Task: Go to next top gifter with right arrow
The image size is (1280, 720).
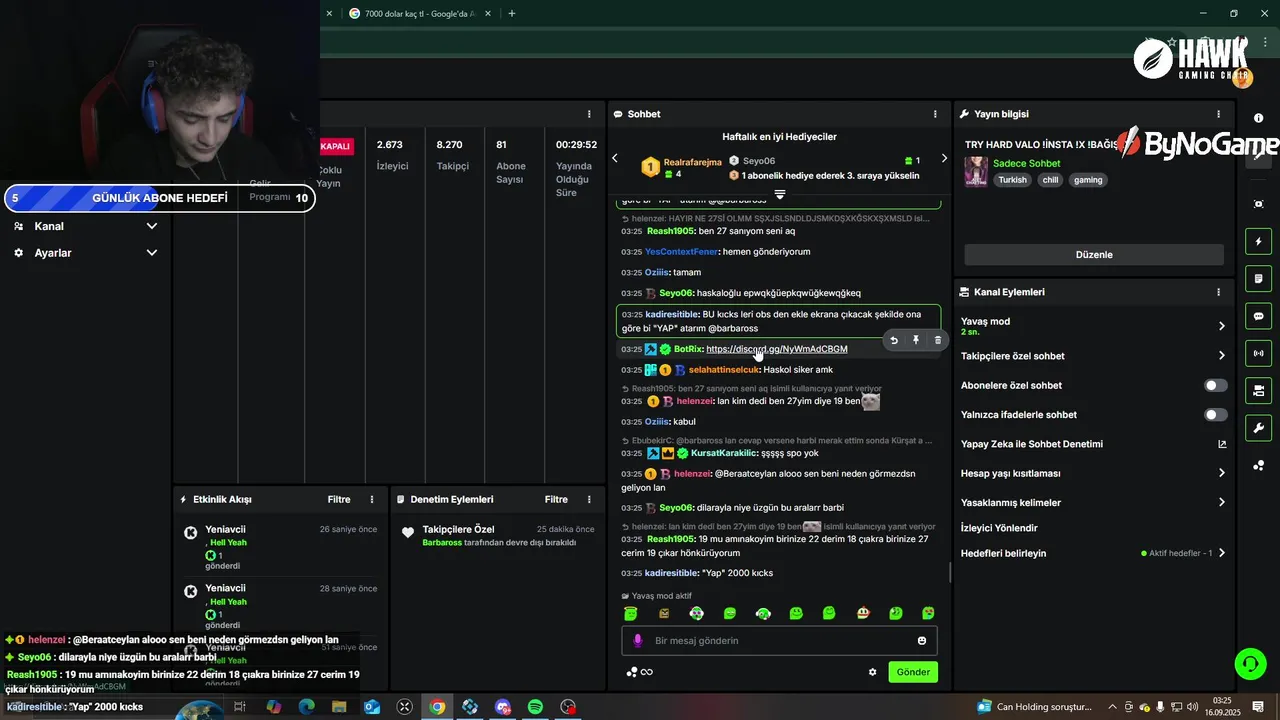Action: [944, 159]
